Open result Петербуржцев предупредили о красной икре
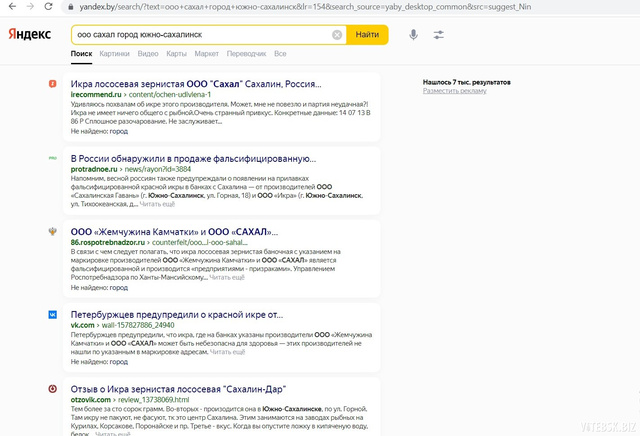 coord(177,315)
